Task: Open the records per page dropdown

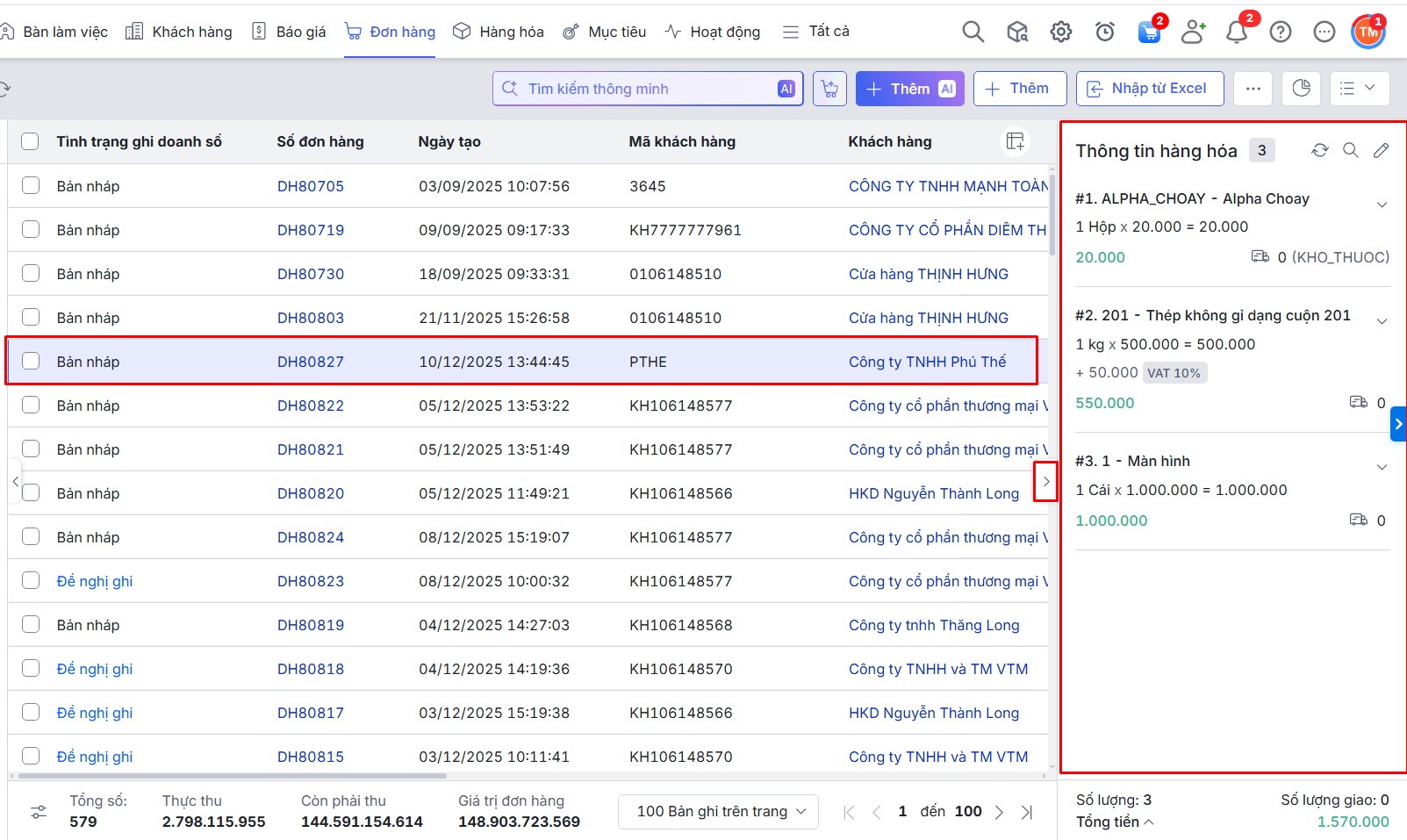Action: 718,812
